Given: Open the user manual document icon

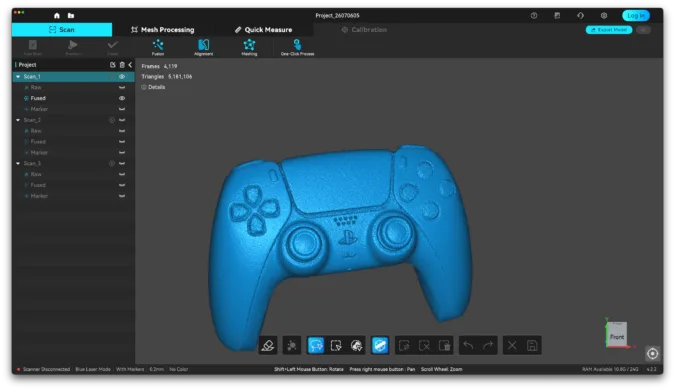Looking at the screenshot, I should (557, 15).
